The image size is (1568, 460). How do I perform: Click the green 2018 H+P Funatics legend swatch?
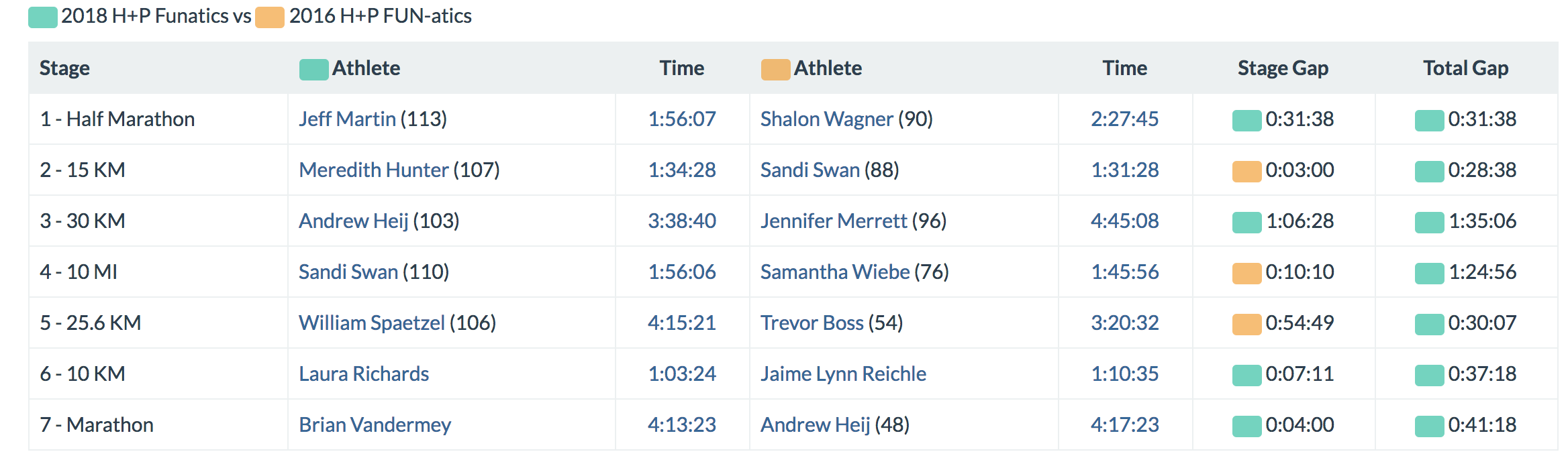click(x=42, y=17)
